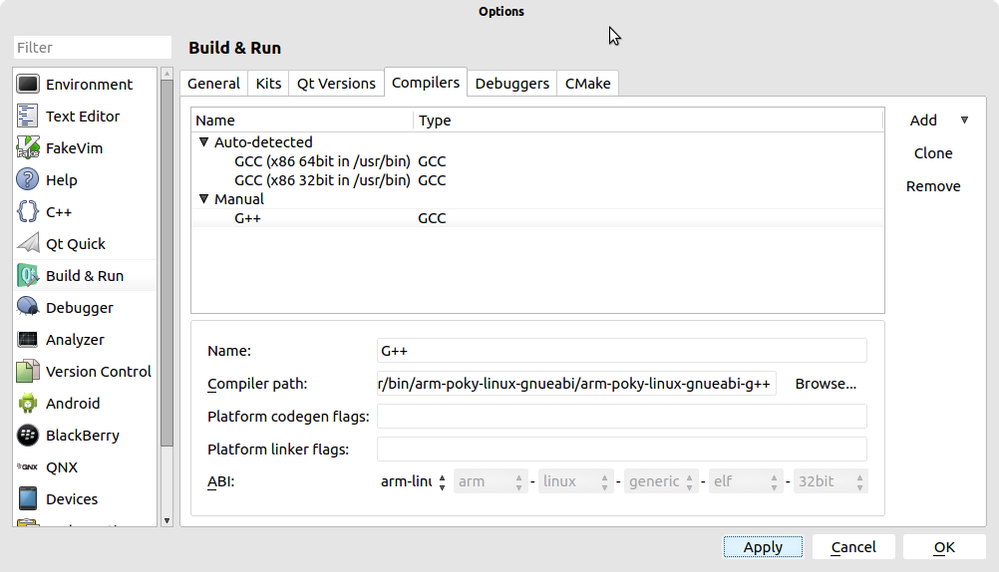The height and width of the screenshot is (572, 999).
Task: Open the Version Control category icon
Action: pos(28,372)
